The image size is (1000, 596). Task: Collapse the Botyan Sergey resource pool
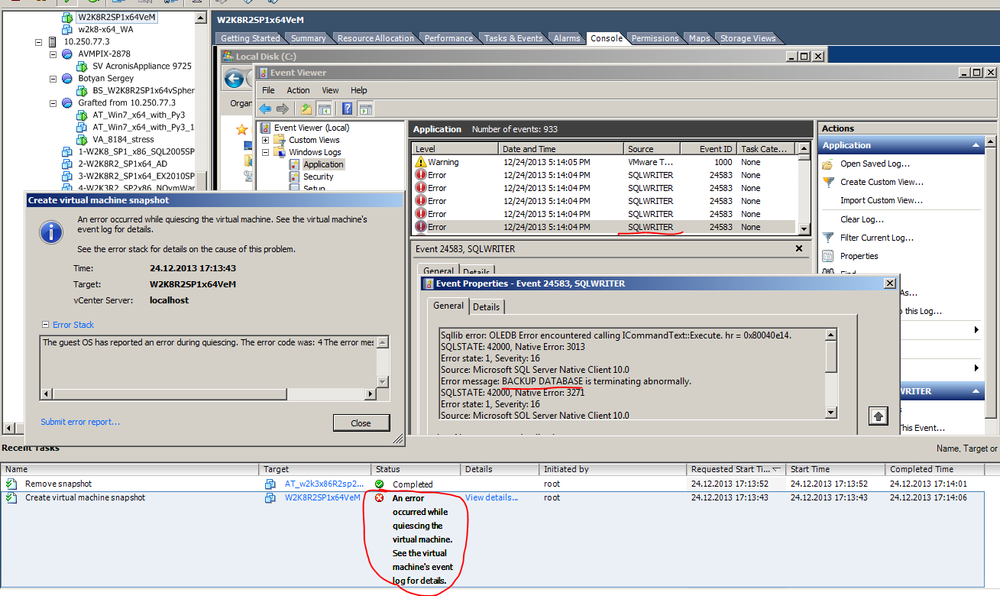coord(53,78)
